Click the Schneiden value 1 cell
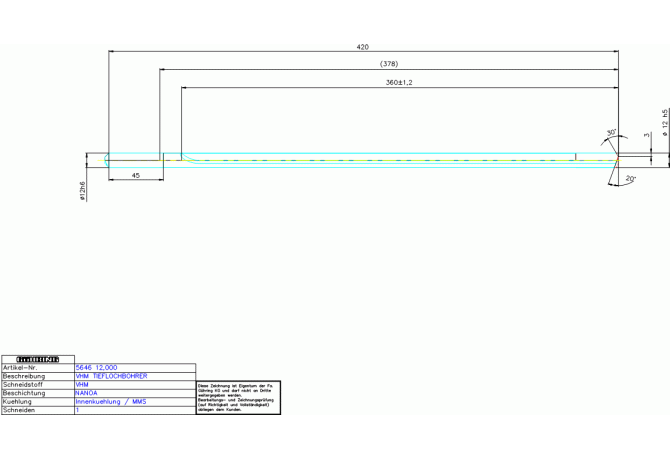670x460 pixels. click(x=78, y=410)
